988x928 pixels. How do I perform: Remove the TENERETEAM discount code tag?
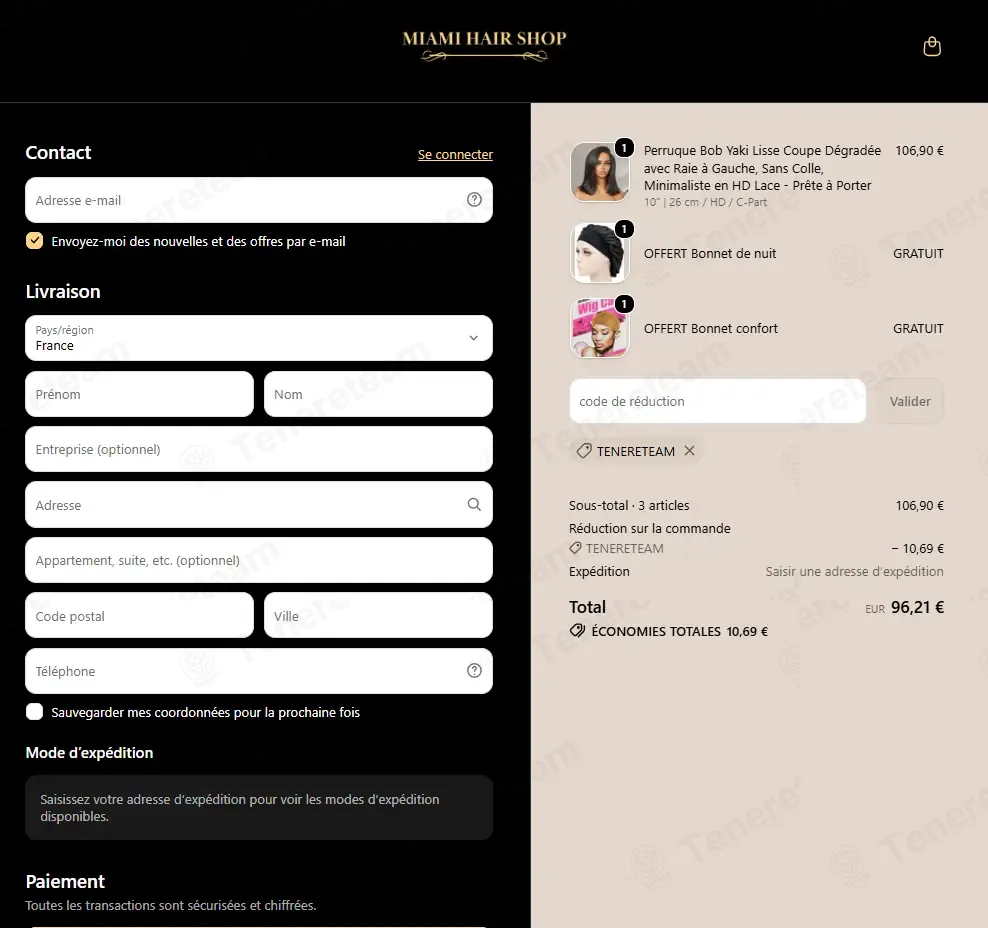[689, 450]
